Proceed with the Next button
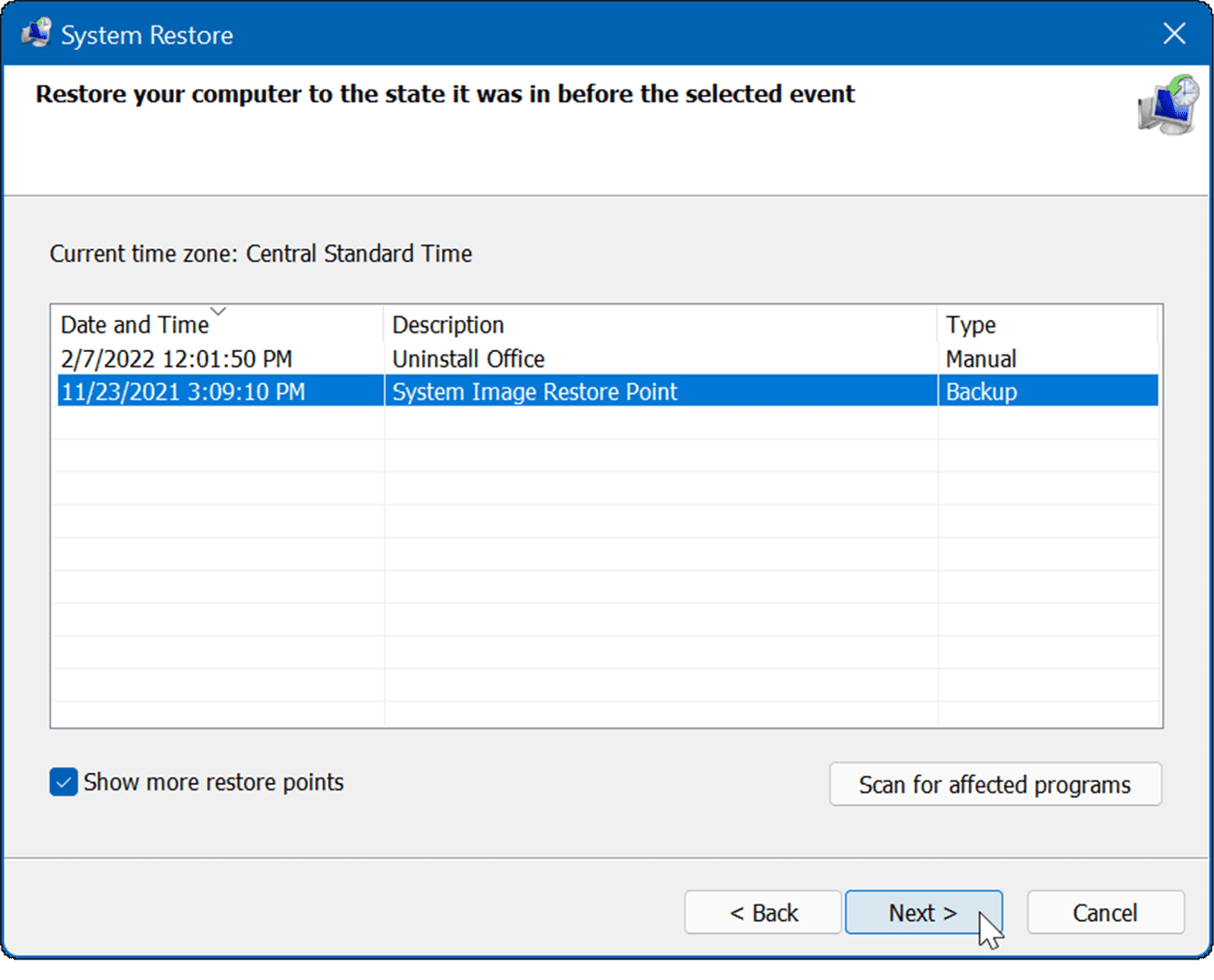 tap(922, 913)
